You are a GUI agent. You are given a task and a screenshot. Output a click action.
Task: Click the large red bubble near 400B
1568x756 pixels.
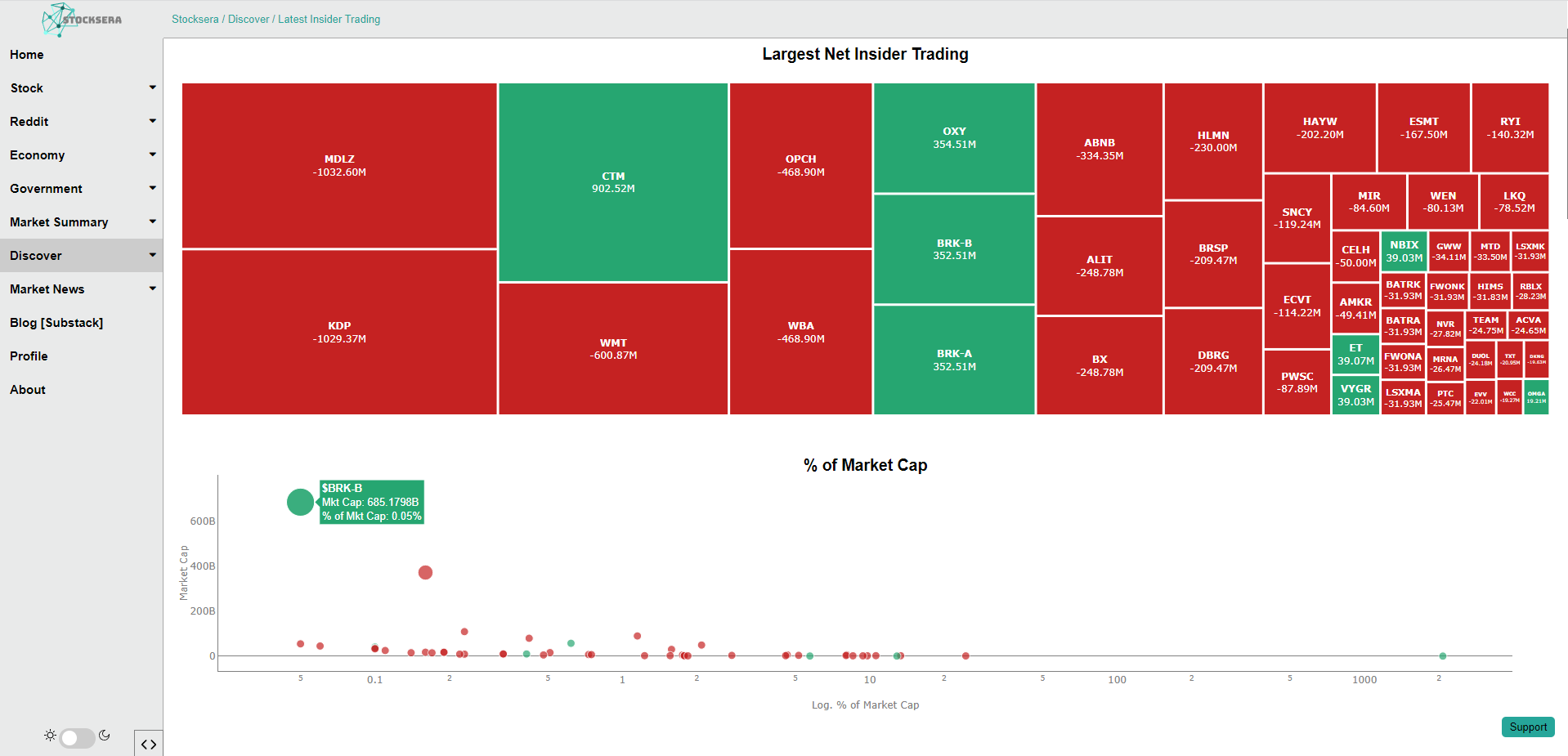click(425, 572)
